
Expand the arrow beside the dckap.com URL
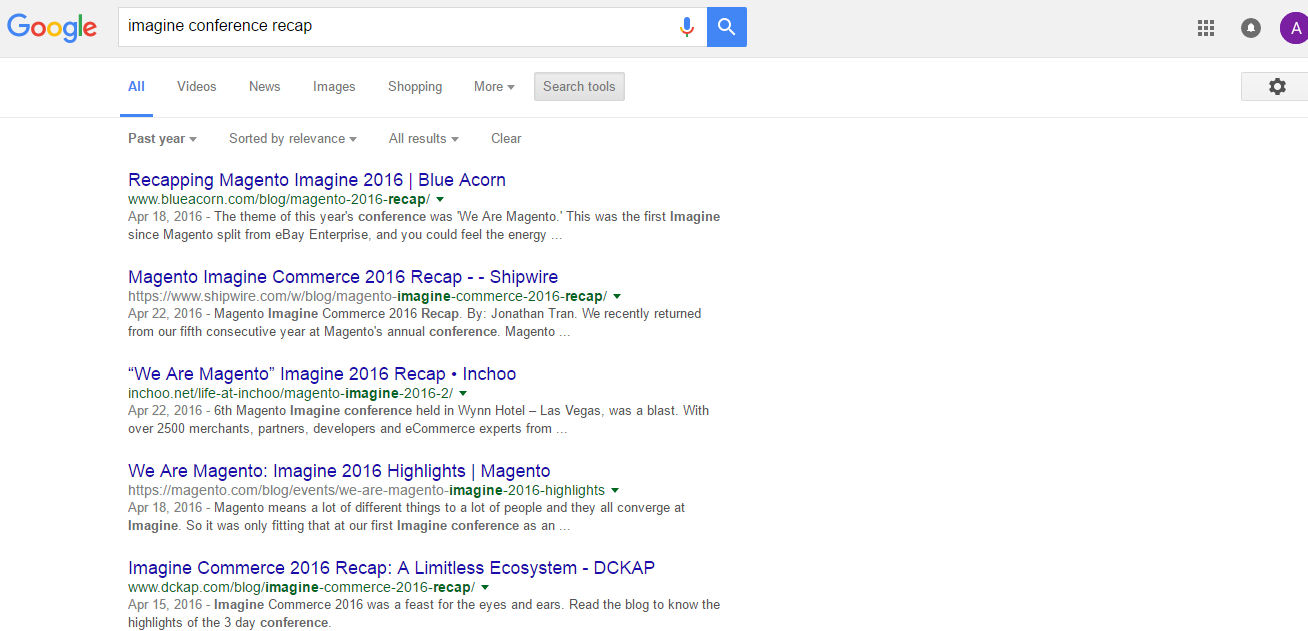click(x=485, y=588)
